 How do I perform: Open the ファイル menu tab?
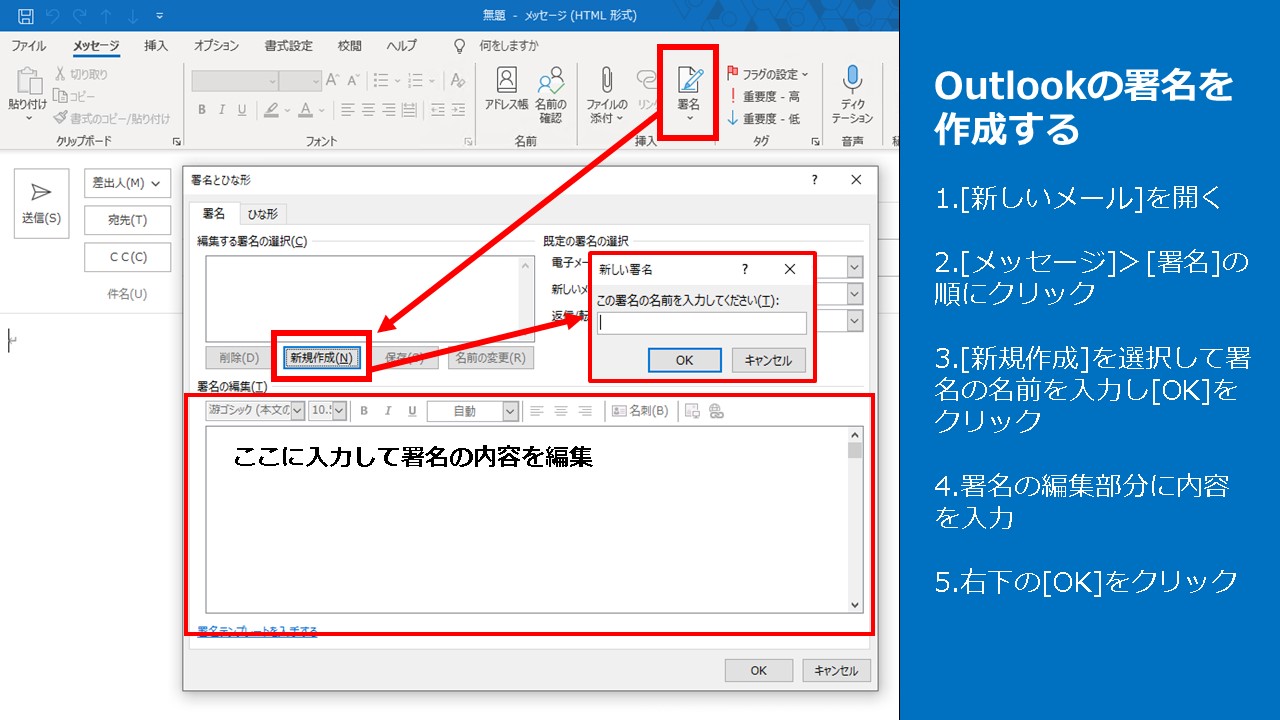[28, 46]
